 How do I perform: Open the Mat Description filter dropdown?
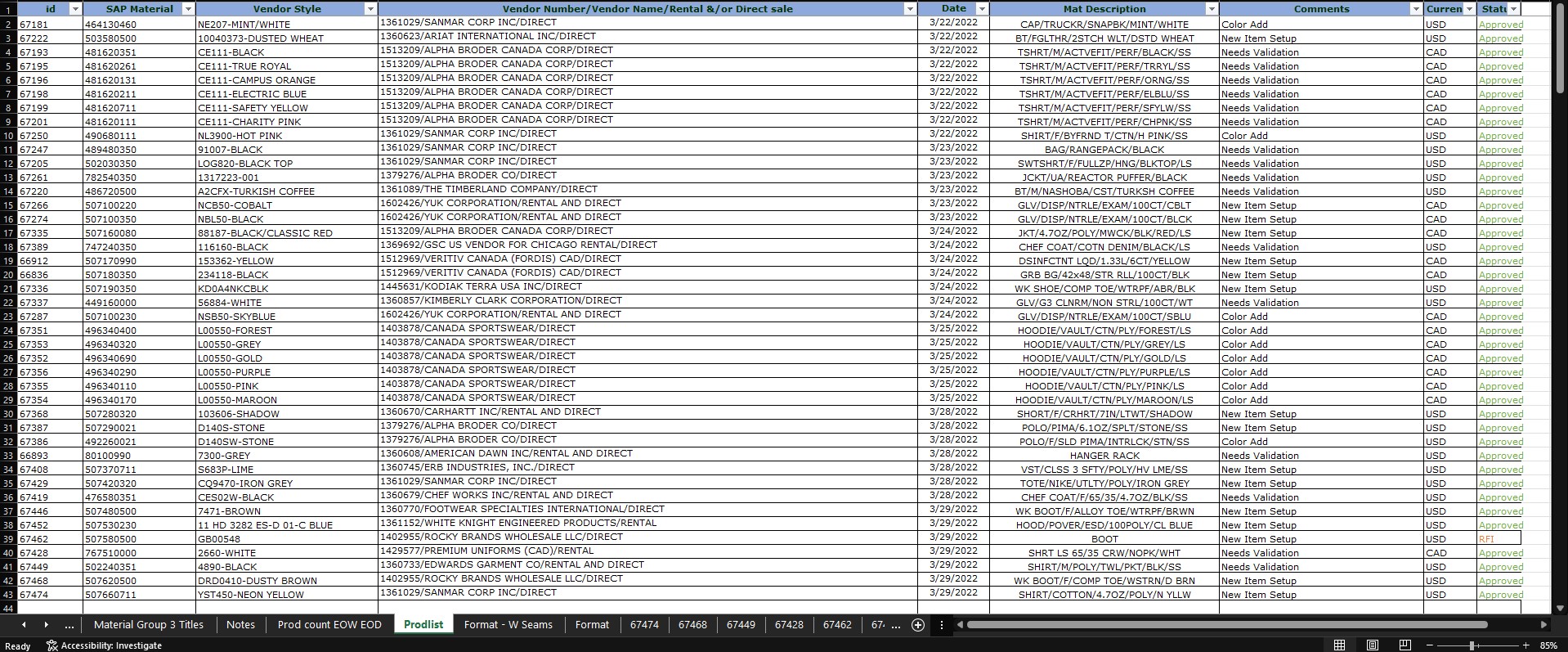click(x=1212, y=9)
